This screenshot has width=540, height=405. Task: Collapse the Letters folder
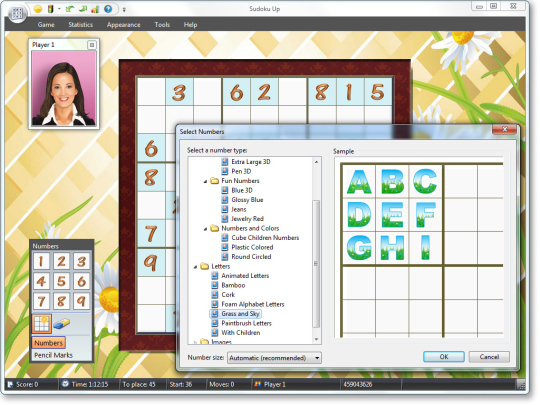pos(196,267)
